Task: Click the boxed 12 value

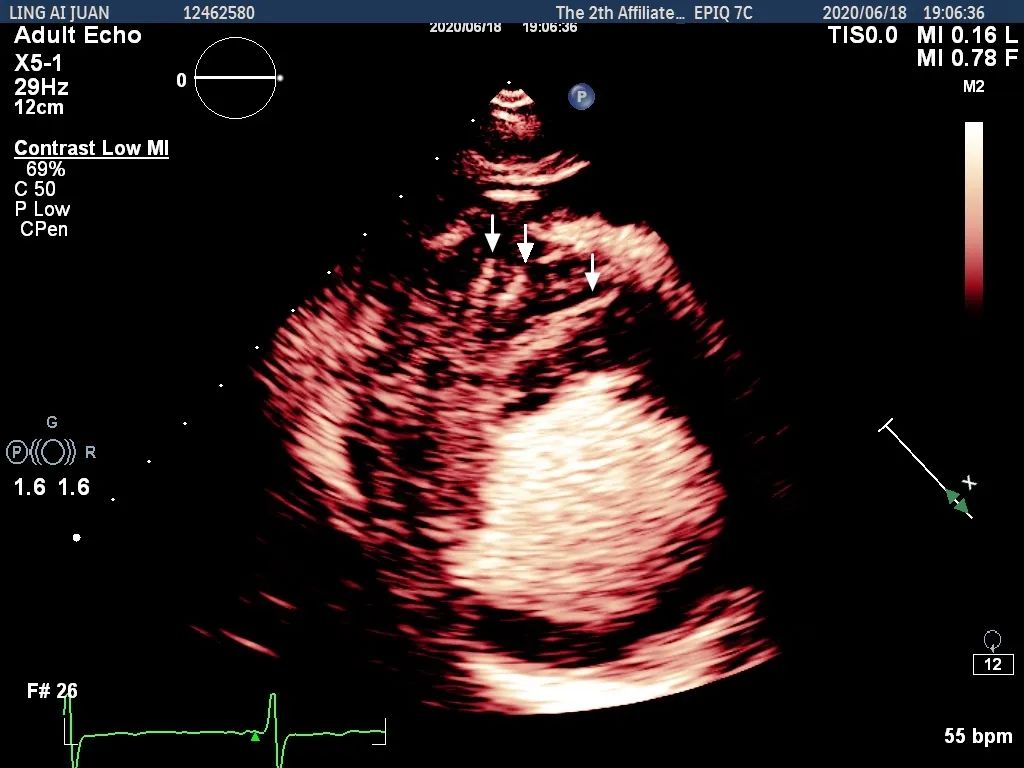Action: click(x=993, y=664)
